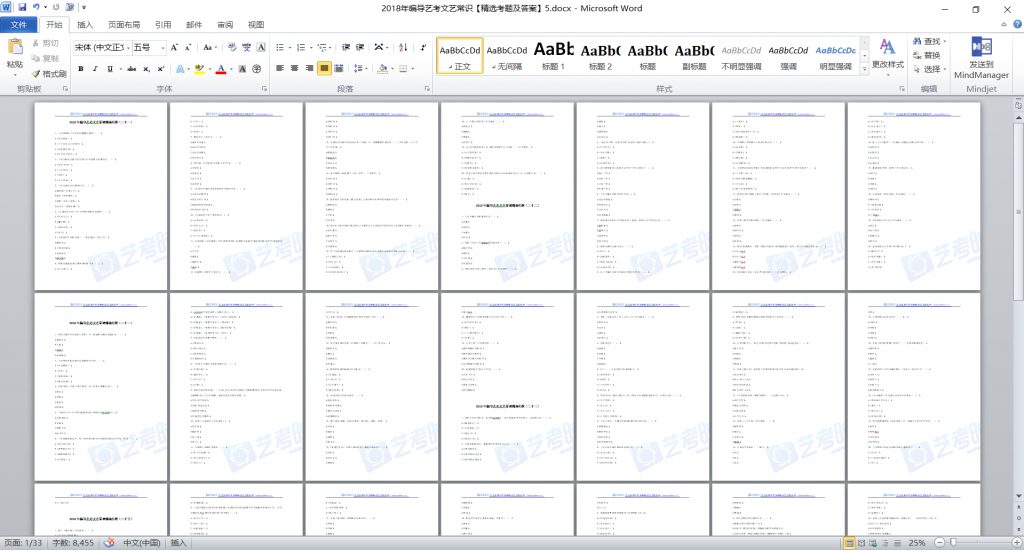Switch to the Insert (插入) tab
This screenshot has height=550, width=1024.
pyautogui.click(x=86, y=24)
